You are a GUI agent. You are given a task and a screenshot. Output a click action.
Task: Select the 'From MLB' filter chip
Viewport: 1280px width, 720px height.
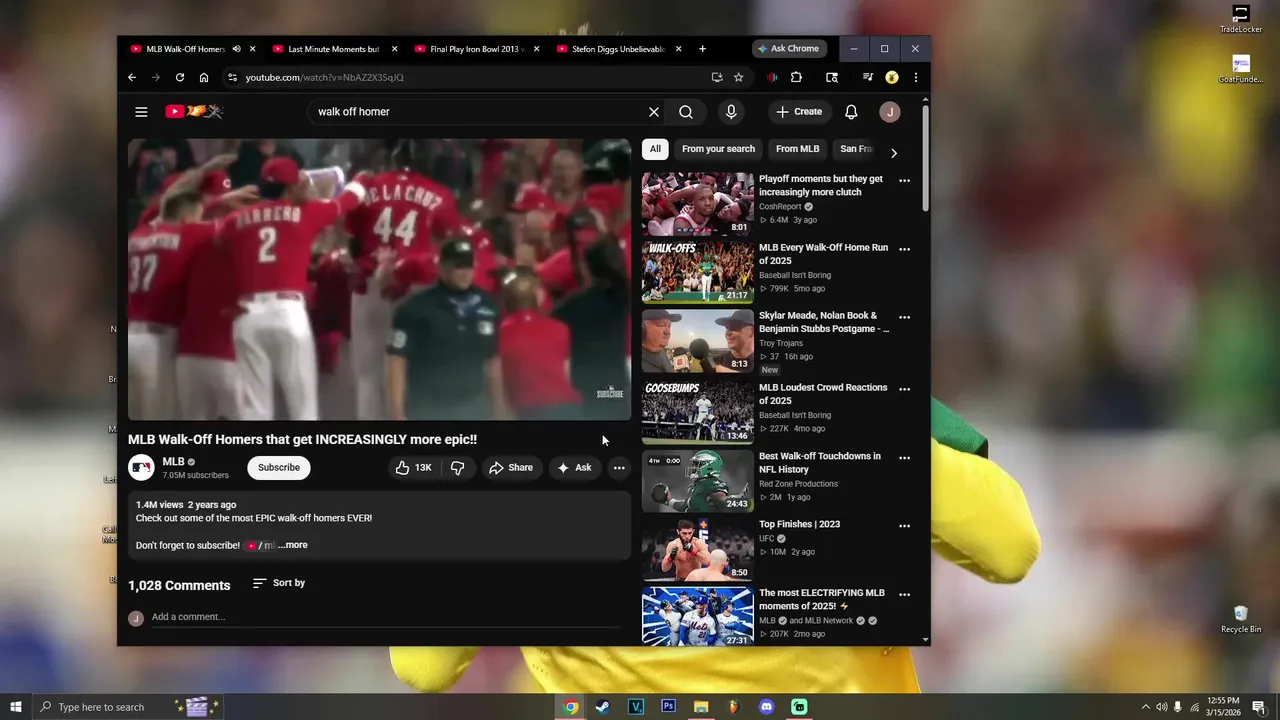point(798,149)
